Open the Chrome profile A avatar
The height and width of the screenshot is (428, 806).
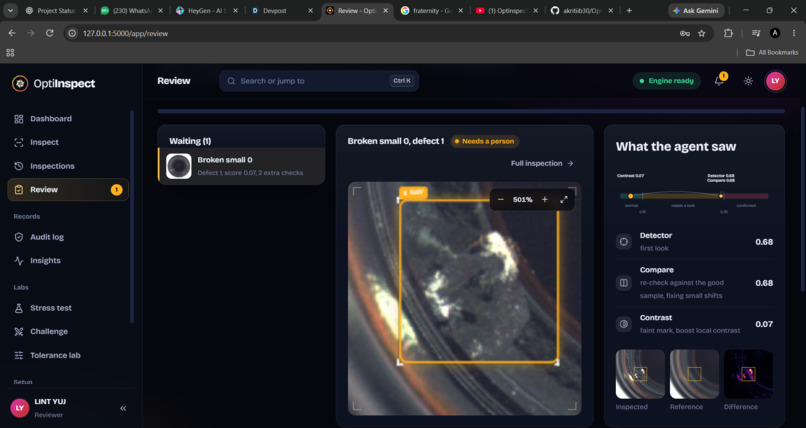775,33
